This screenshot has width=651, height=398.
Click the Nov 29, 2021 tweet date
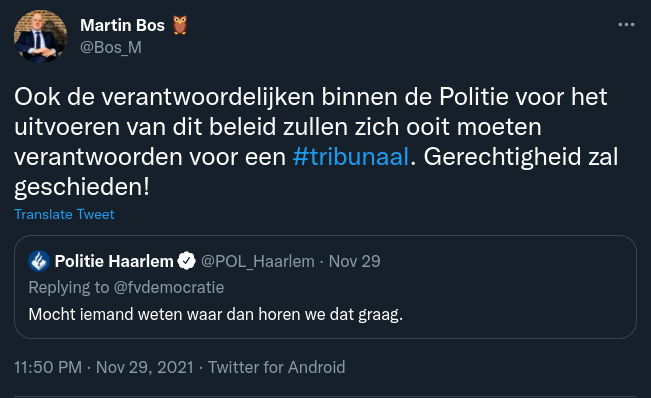click(x=144, y=367)
